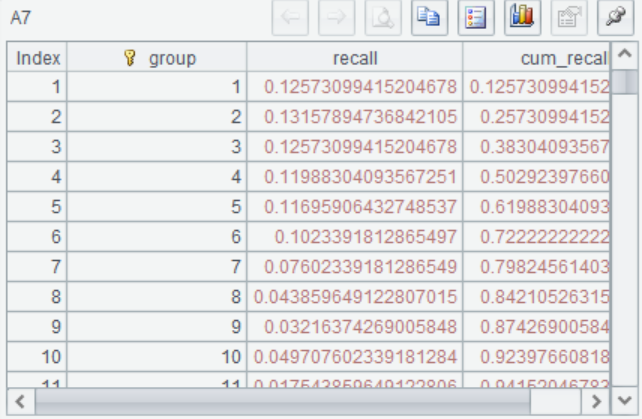
Task: Click the key icon in group header
Action: pyautogui.click(x=128, y=58)
